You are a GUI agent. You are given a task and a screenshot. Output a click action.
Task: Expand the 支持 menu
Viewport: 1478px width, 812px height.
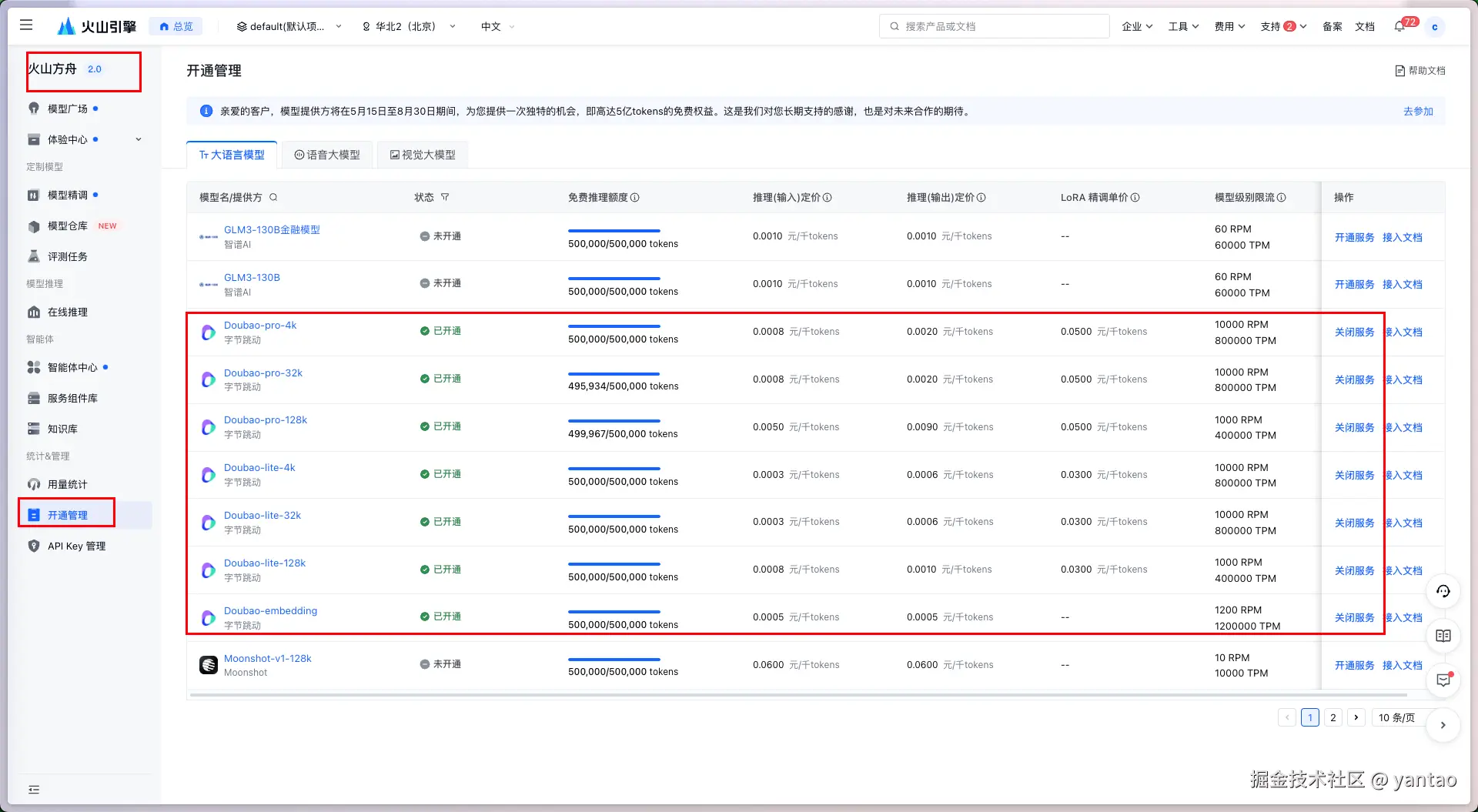pos(1283,26)
